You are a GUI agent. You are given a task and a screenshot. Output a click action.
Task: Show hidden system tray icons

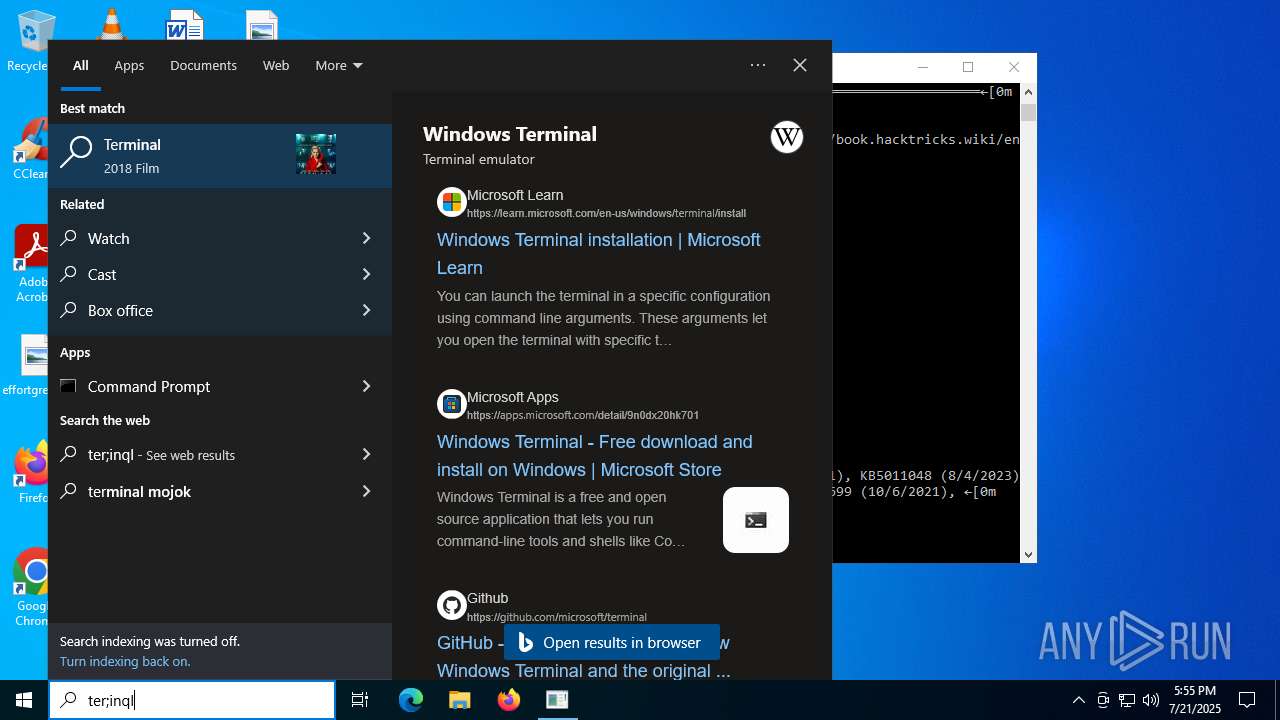[x=1079, y=700]
